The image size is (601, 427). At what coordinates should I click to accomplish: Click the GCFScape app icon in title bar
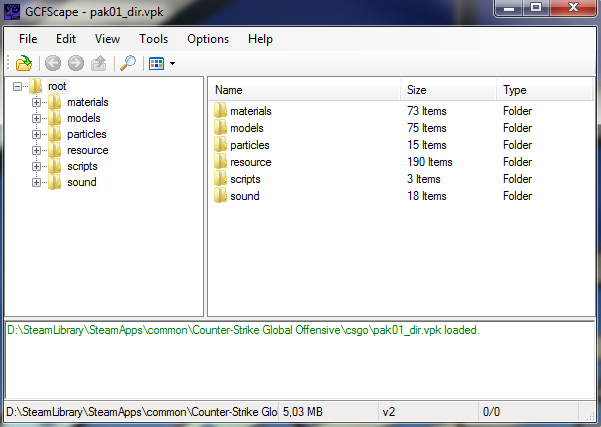click(12, 11)
